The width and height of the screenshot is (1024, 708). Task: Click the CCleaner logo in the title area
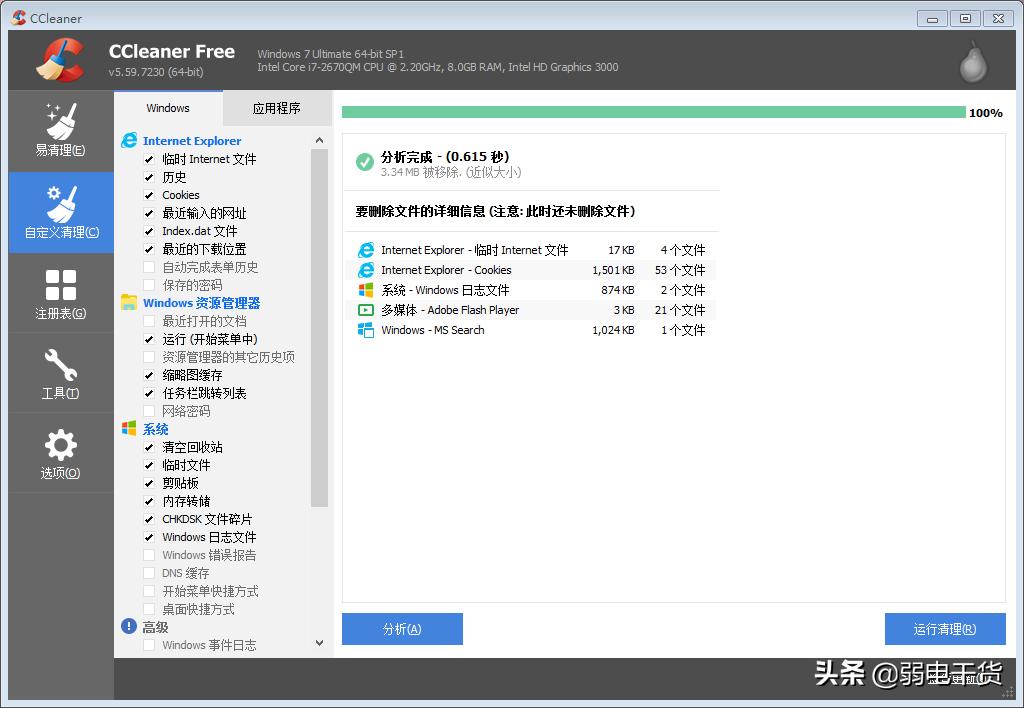(x=60, y=59)
